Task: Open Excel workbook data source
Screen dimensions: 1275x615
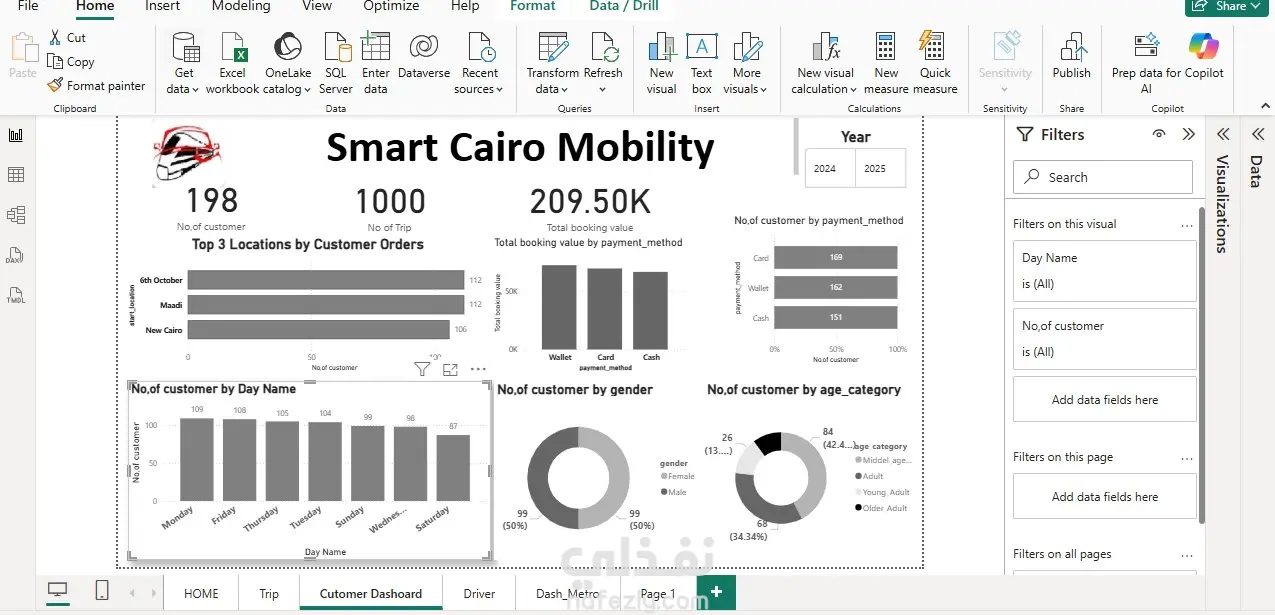Action: 233,63
